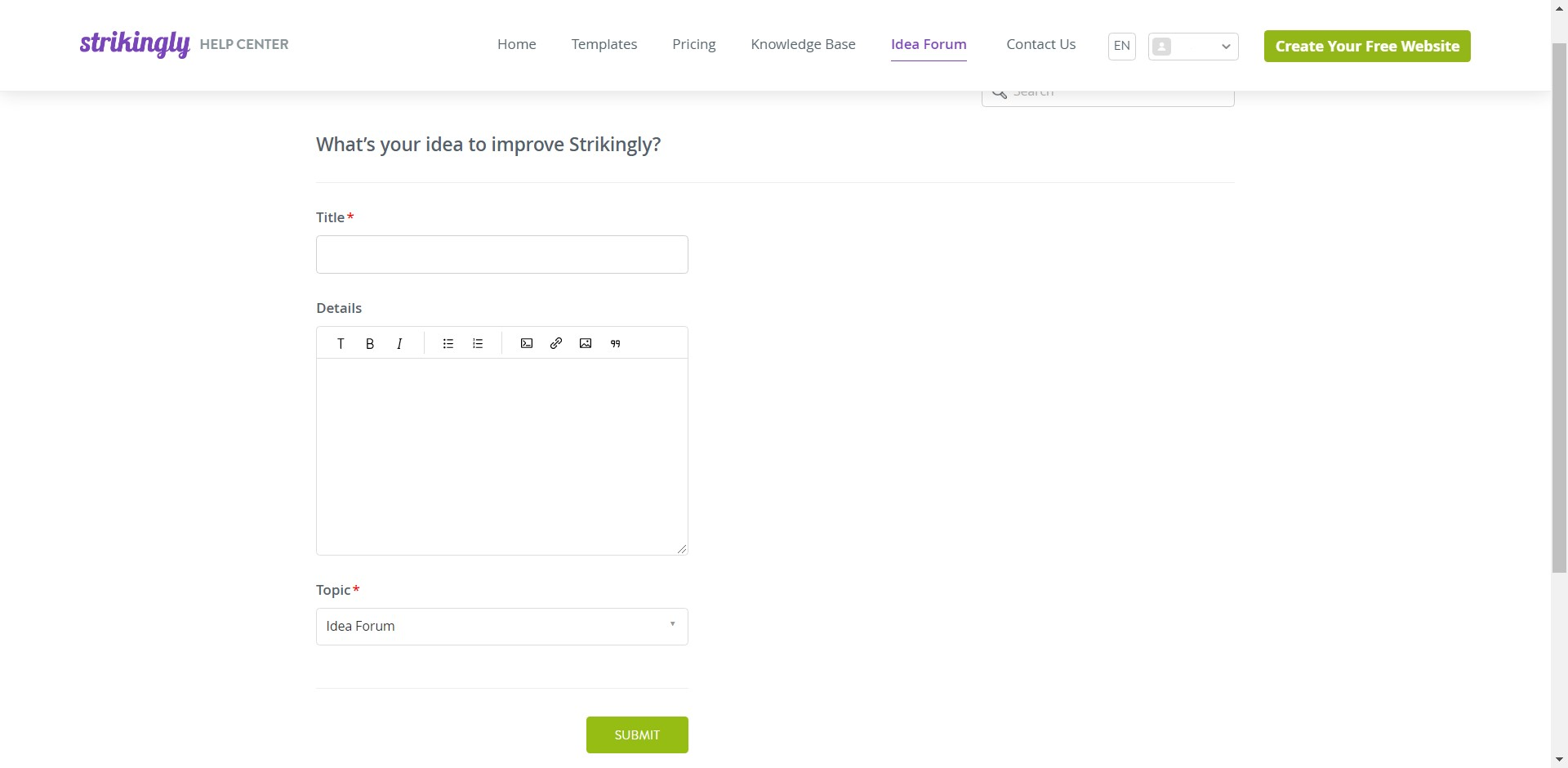Switch to the Templates section
The width and height of the screenshot is (1568, 768).
pyautogui.click(x=604, y=44)
